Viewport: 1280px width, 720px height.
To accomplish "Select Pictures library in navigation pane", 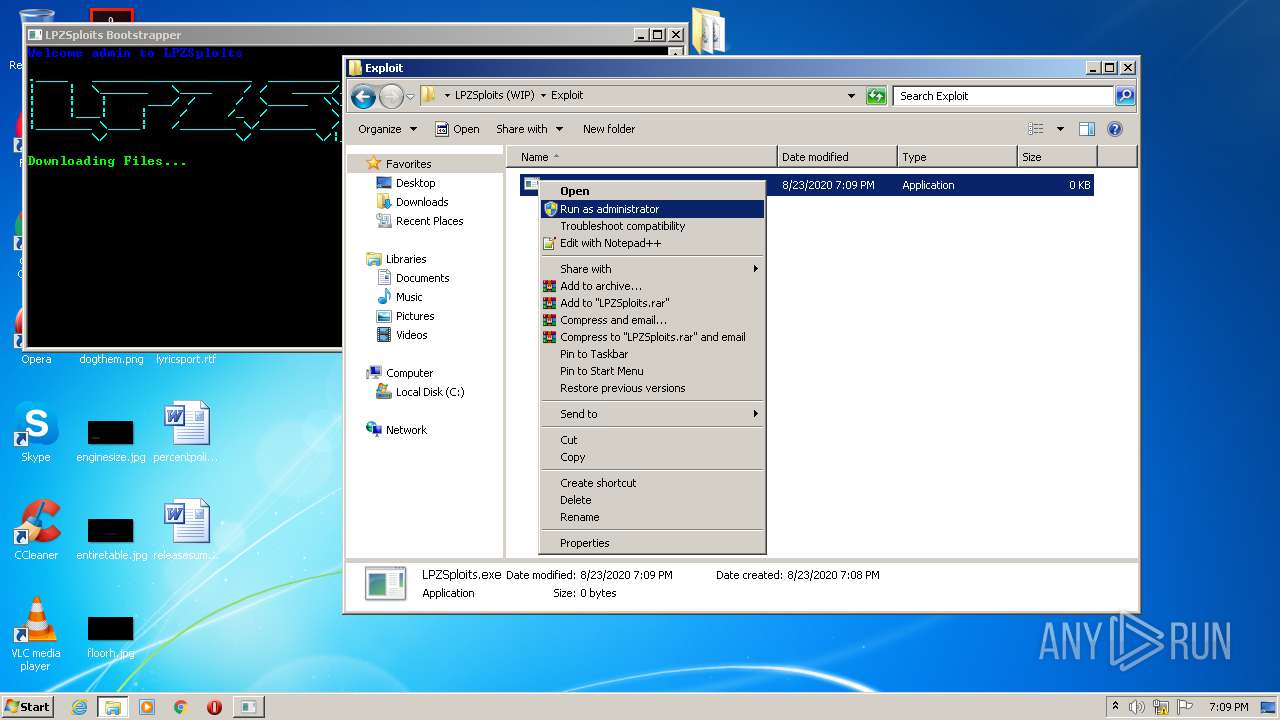I will click(405, 316).
